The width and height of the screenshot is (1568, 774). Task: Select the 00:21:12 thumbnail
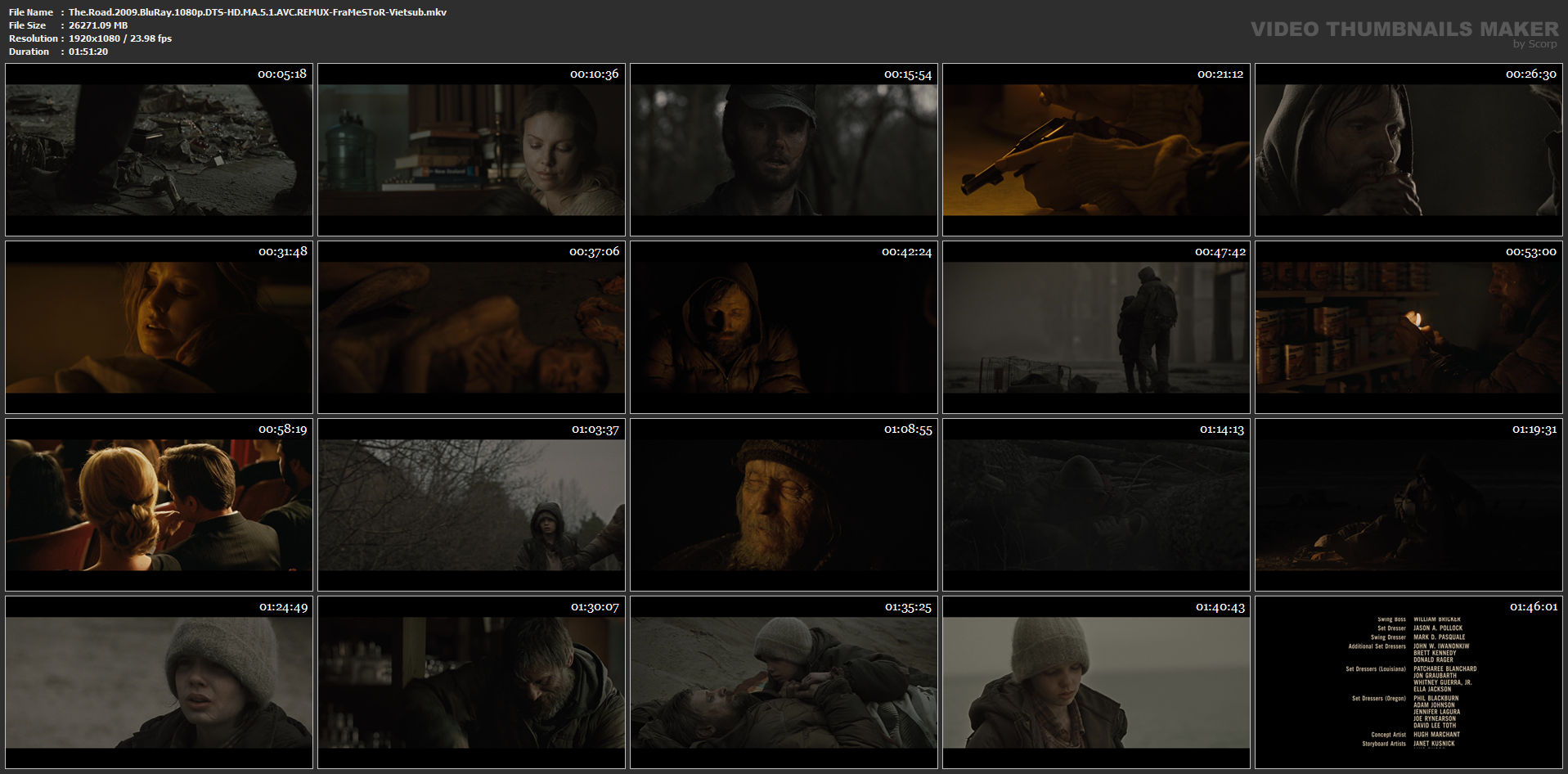[1096, 150]
